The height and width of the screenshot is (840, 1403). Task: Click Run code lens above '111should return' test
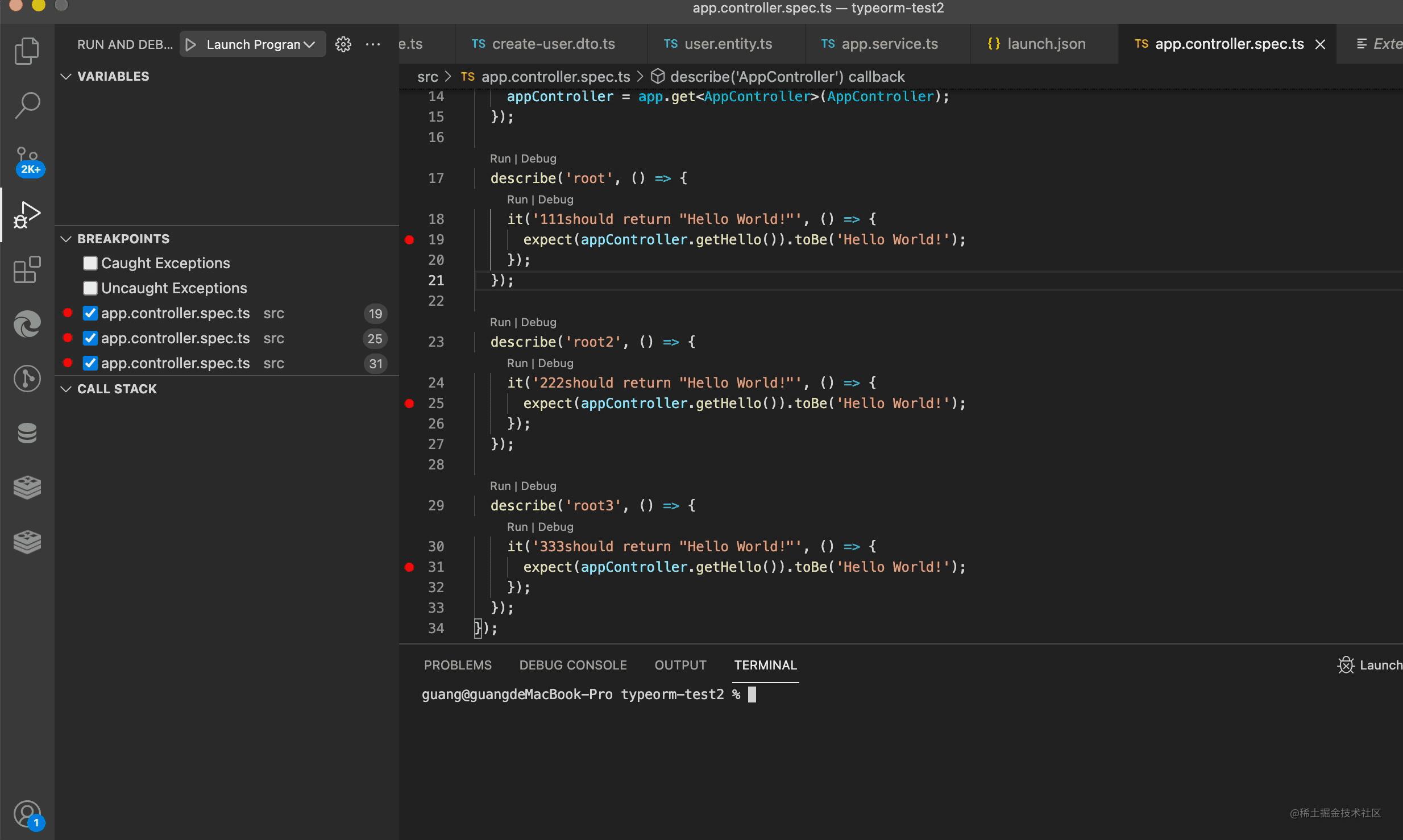tap(517, 199)
